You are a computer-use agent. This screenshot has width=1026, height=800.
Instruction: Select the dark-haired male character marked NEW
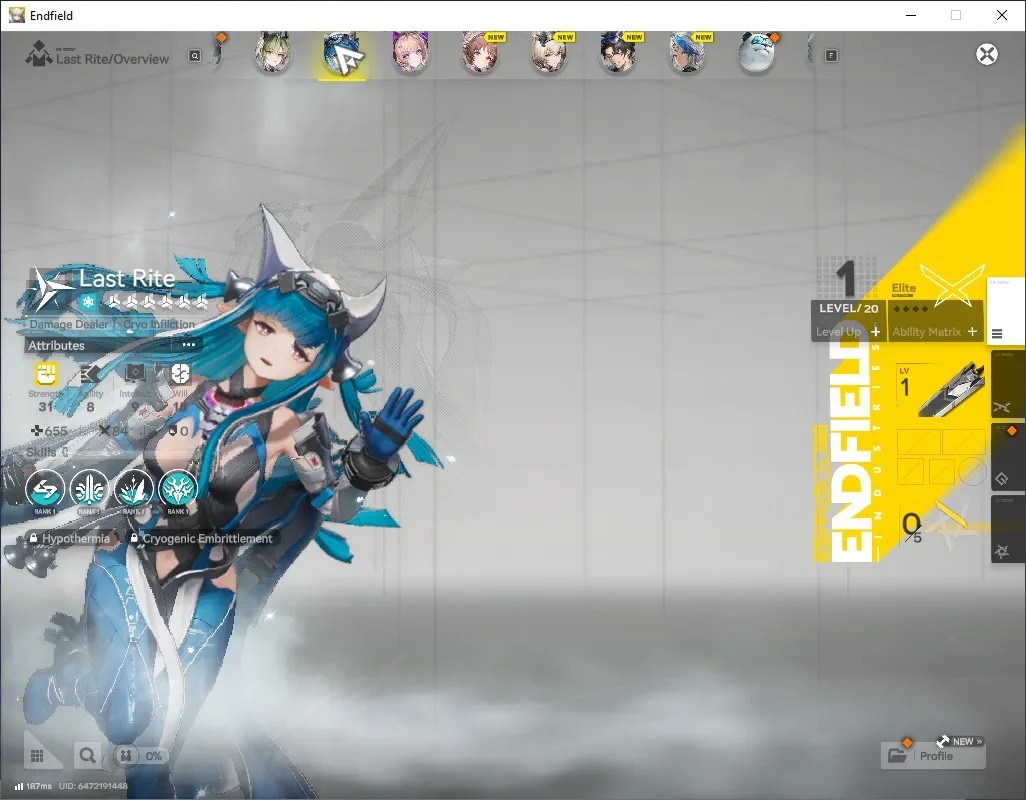619,54
